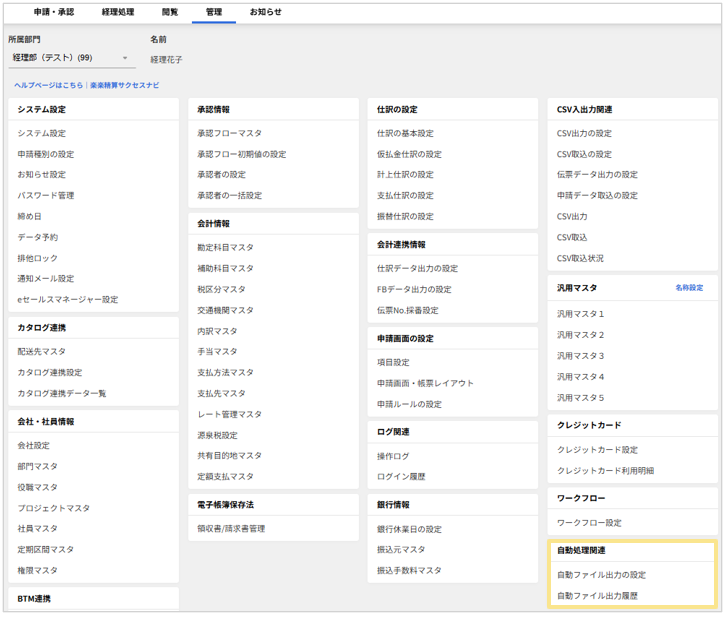Open 自動ファイル出力履歴
Screen dimensions: 724x617
point(597,596)
